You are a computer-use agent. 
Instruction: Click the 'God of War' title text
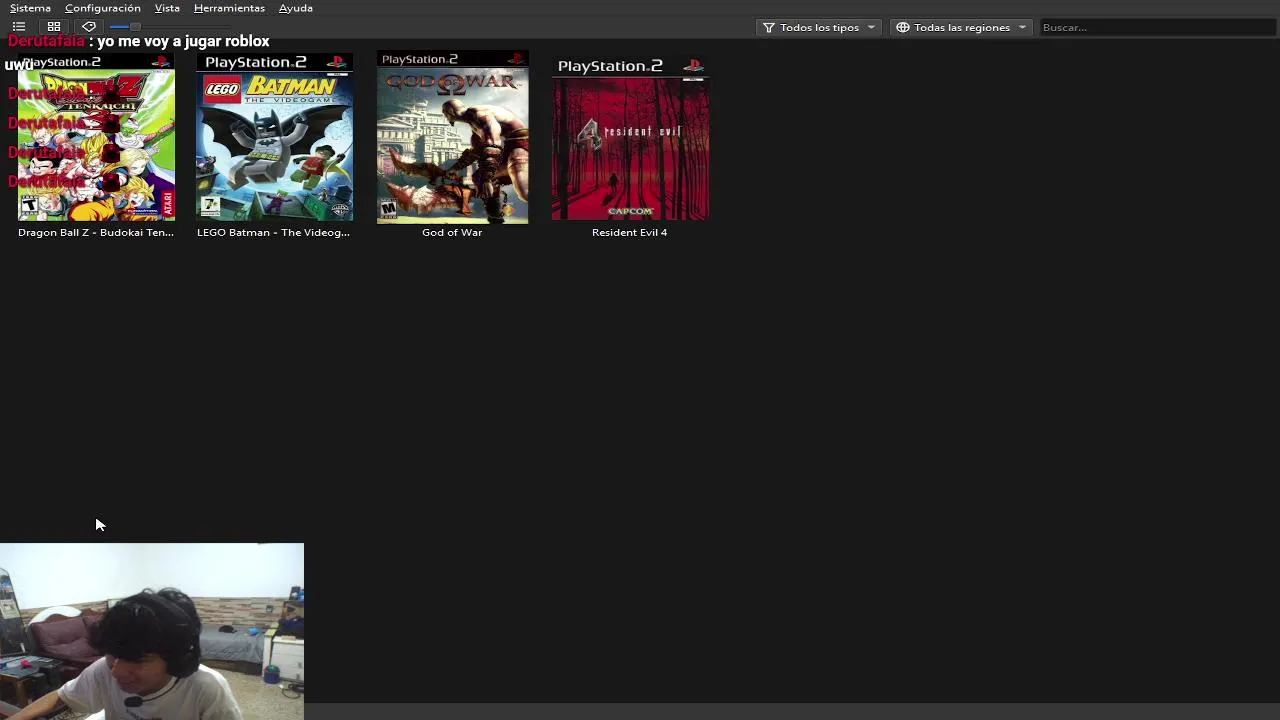(x=452, y=232)
